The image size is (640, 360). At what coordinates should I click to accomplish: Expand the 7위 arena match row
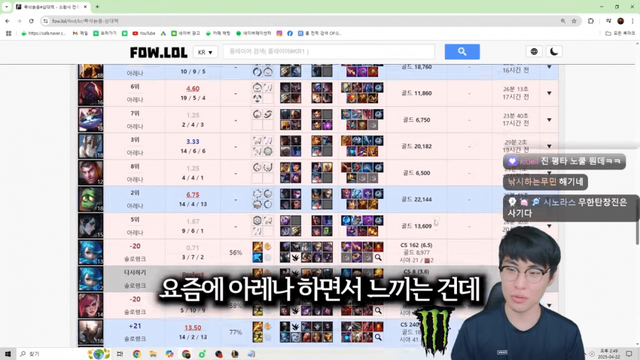pos(549,120)
